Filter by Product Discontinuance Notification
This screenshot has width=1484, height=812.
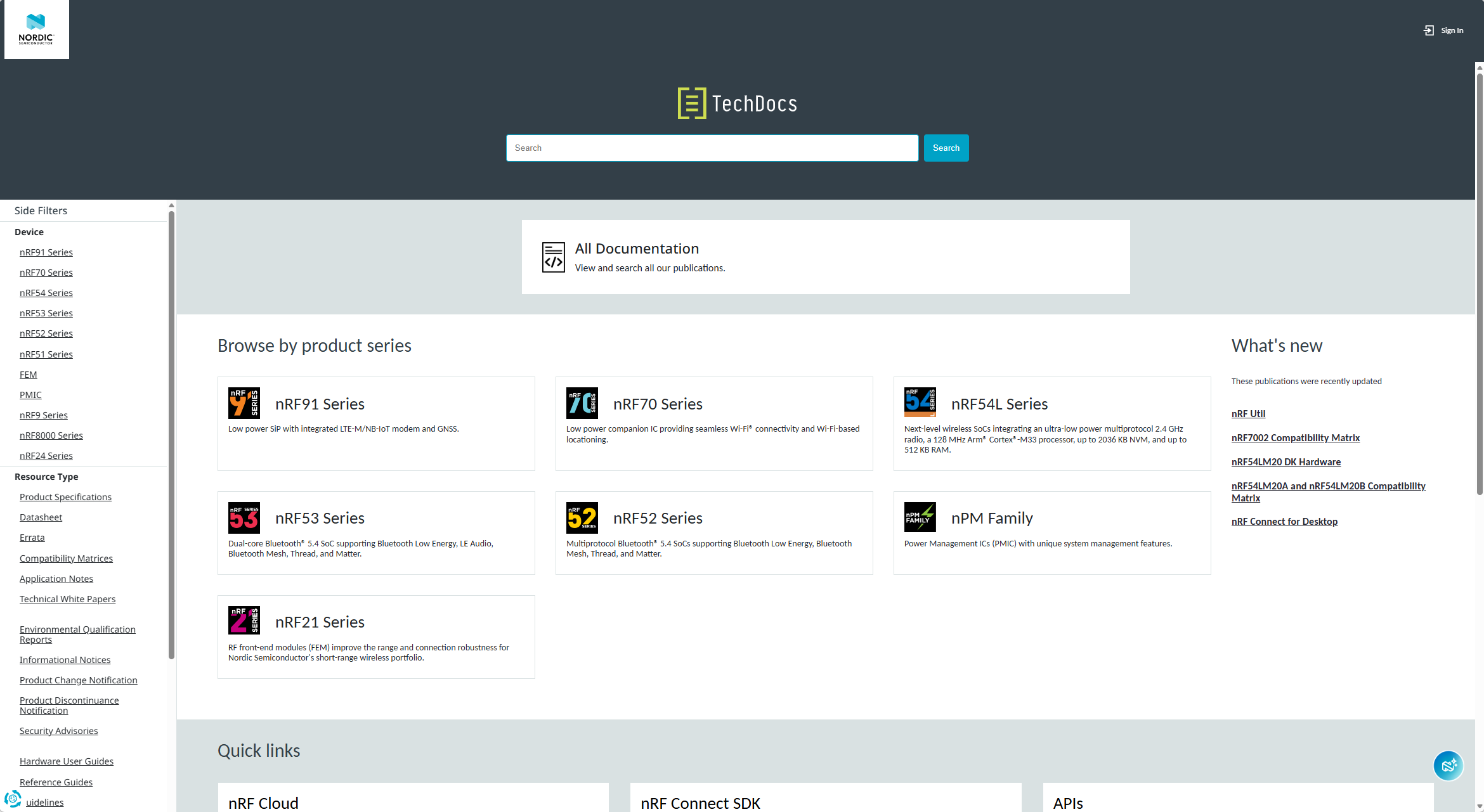point(69,706)
